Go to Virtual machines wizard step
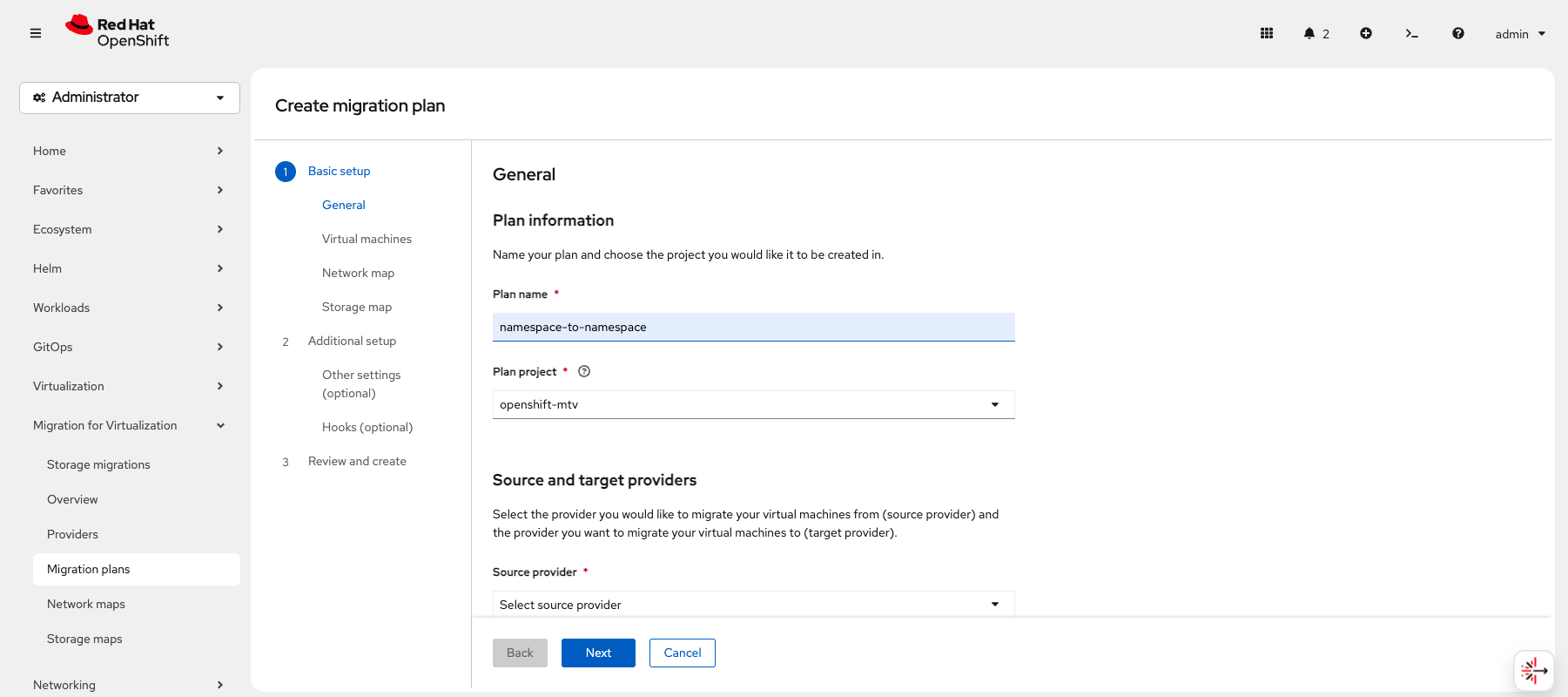 (x=367, y=239)
